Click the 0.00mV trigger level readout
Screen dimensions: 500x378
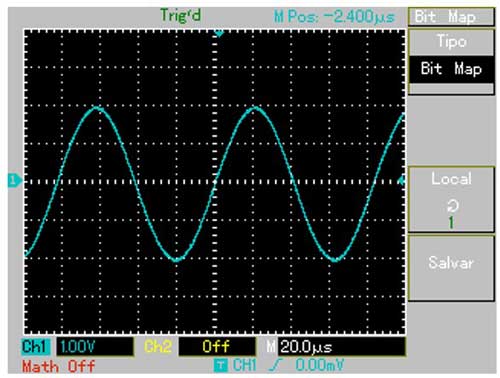(319, 366)
